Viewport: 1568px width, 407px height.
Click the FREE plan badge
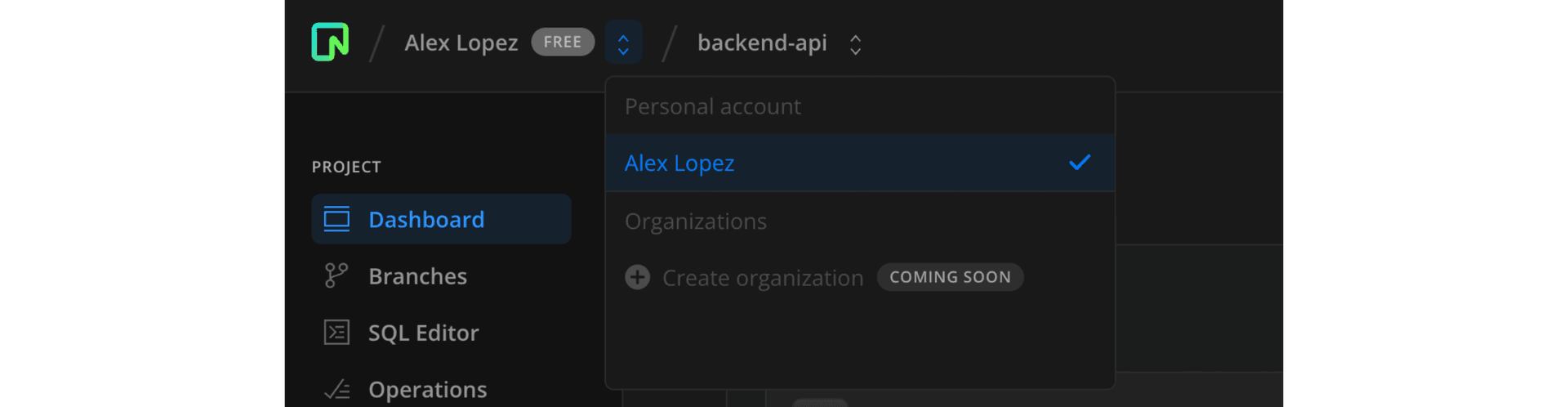pyautogui.click(x=563, y=42)
